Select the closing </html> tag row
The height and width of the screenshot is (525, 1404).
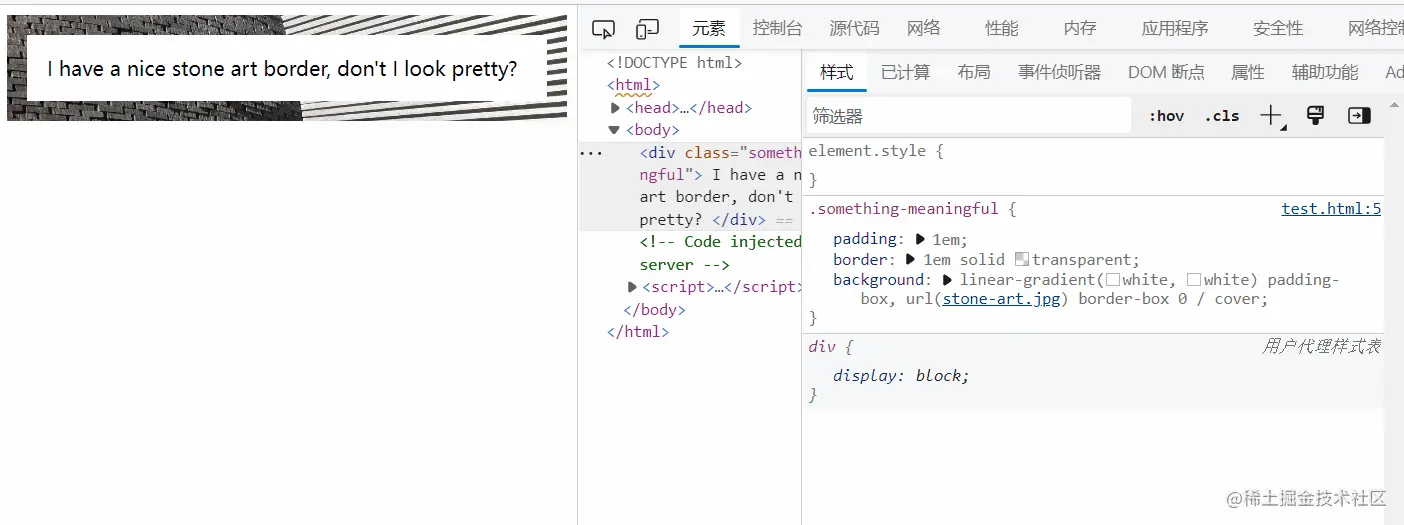click(638, 331)
